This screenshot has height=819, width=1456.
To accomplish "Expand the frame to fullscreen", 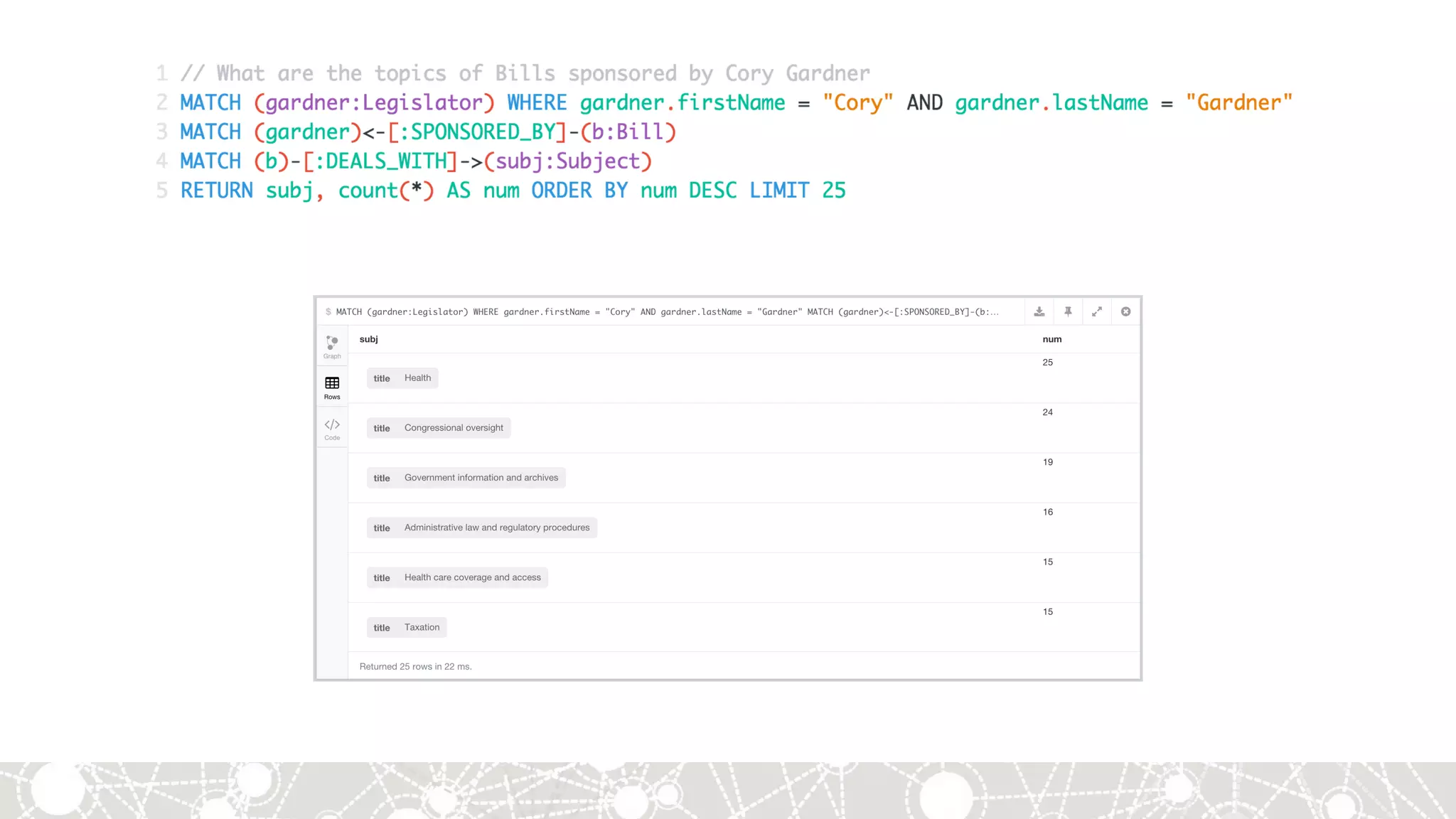I will coord(1097,311).
